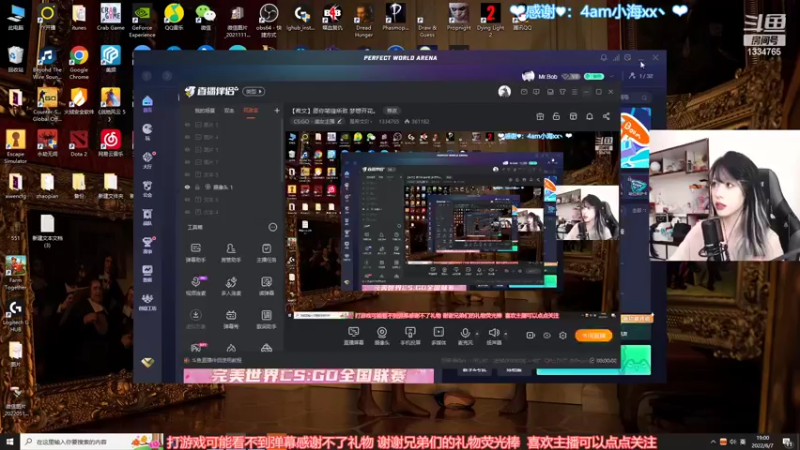Switch to the second scene tab
Screen dimensions: 800x450
click(229, 111)
